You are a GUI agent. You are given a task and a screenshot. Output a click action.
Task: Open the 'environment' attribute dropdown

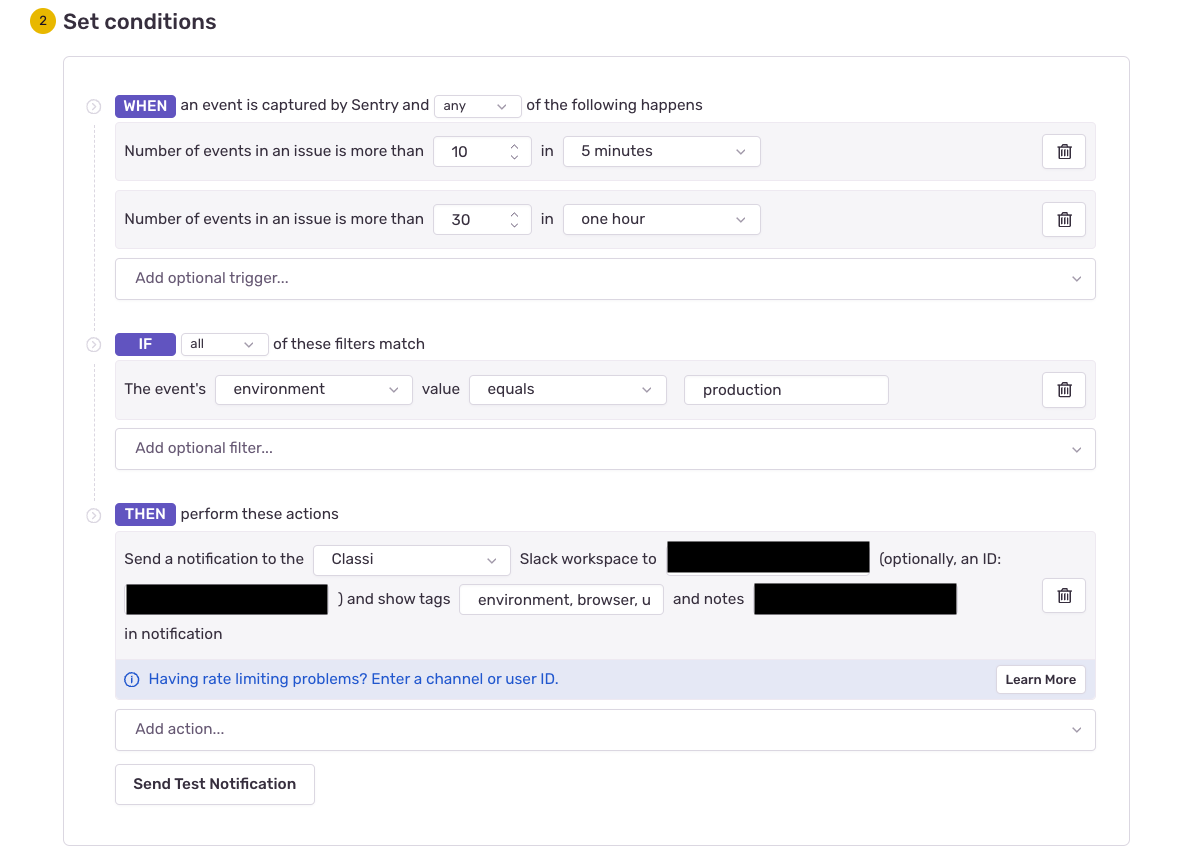(x=314, y=390)
